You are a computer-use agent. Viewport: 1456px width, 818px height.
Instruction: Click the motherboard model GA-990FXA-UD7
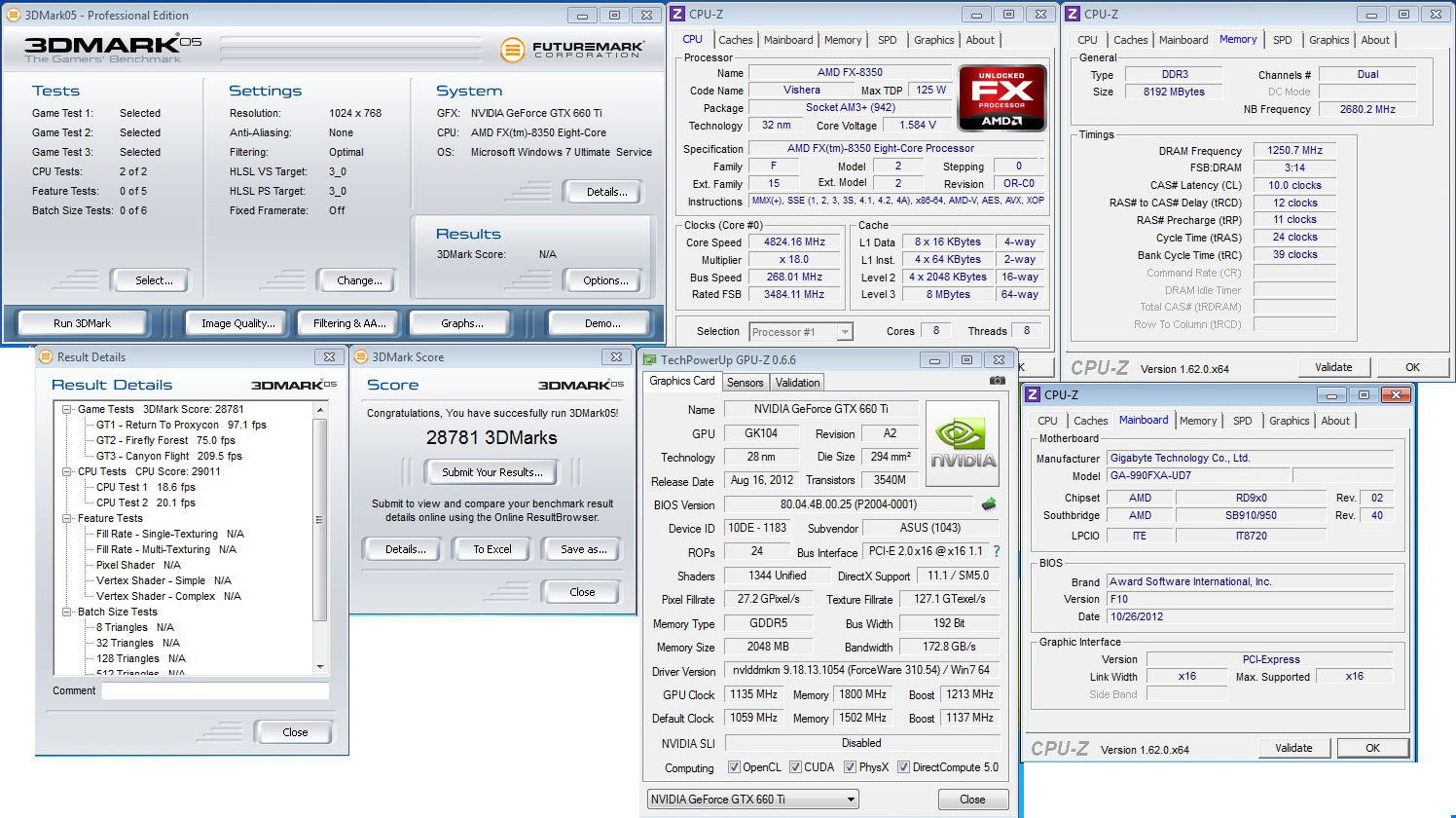pyautogui.click(x=1198, y=476)
